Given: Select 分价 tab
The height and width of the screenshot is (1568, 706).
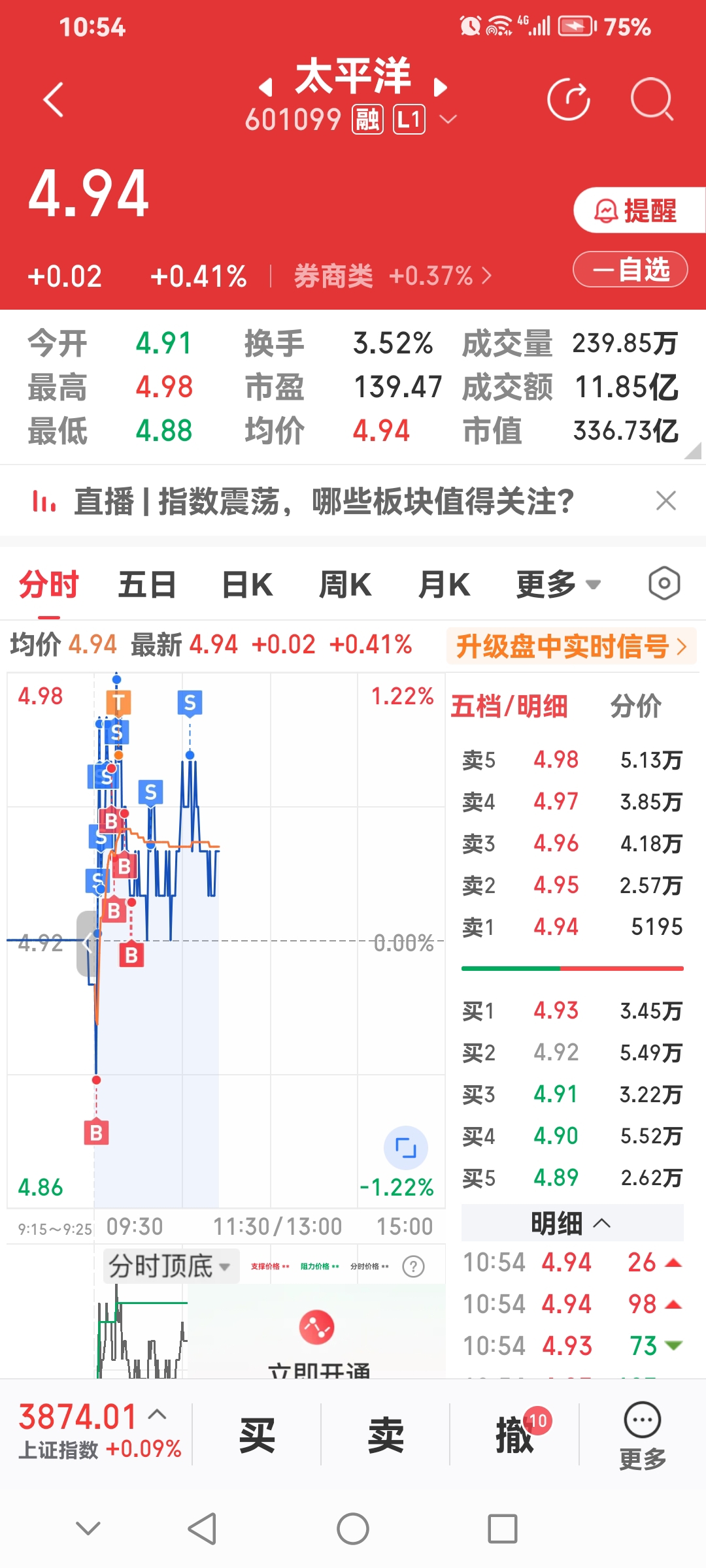Looking at the screenshot, I should click(636, 706).
